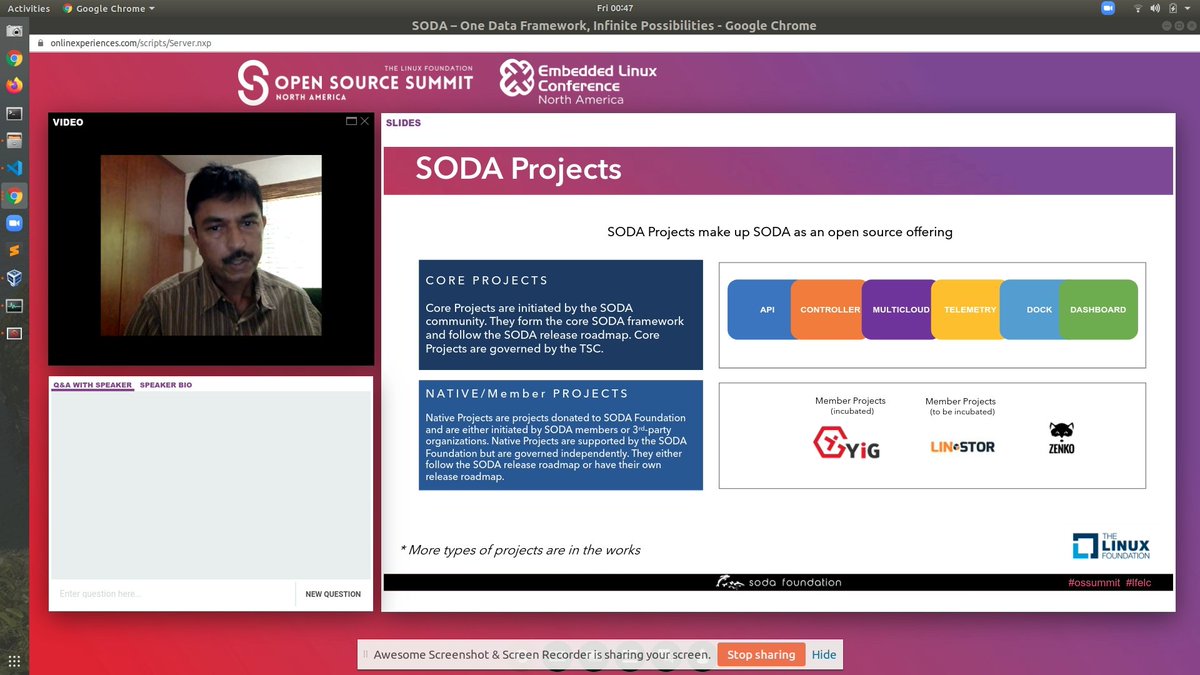
Task: Click the NATIVE/Member PROJECTS heading
Action: (x=527, y=393)
